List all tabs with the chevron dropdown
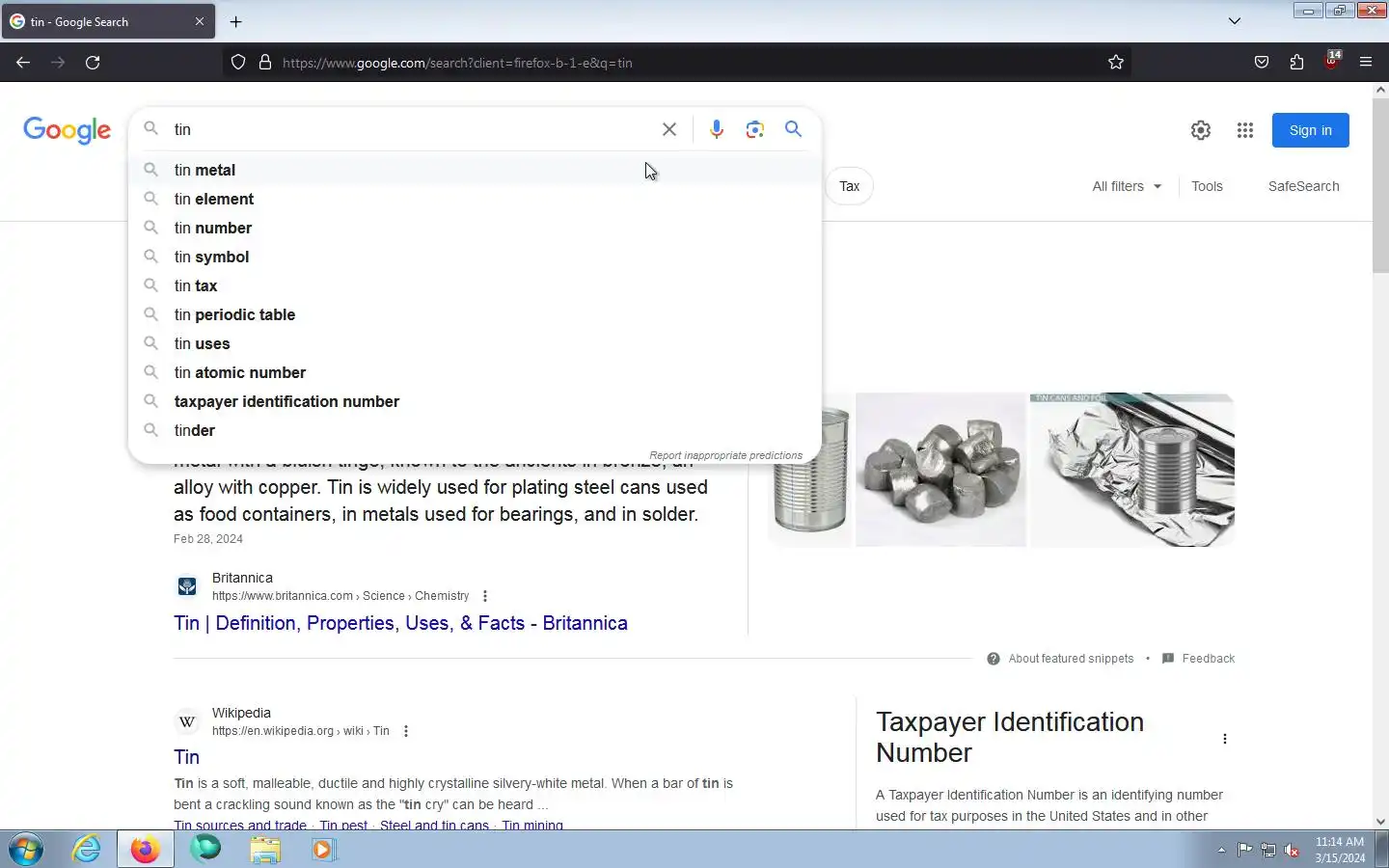Image resolution: width=1389 pixels, height=868 pixels. 1235,21
